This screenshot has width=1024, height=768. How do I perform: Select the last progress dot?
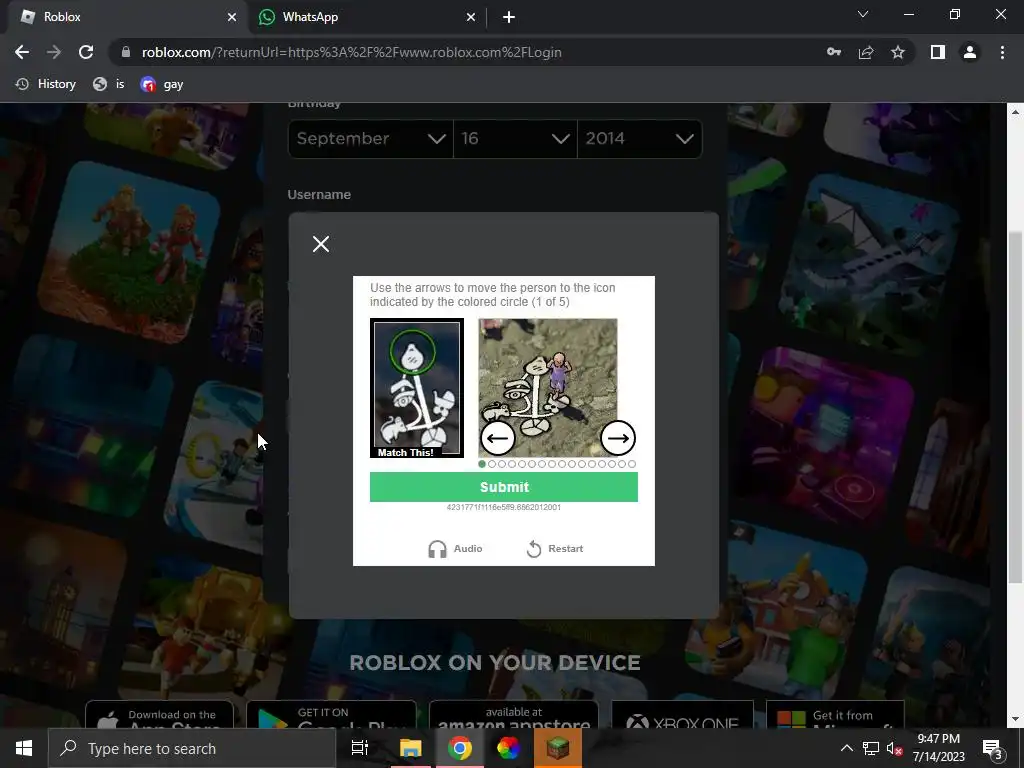(632, 464)
